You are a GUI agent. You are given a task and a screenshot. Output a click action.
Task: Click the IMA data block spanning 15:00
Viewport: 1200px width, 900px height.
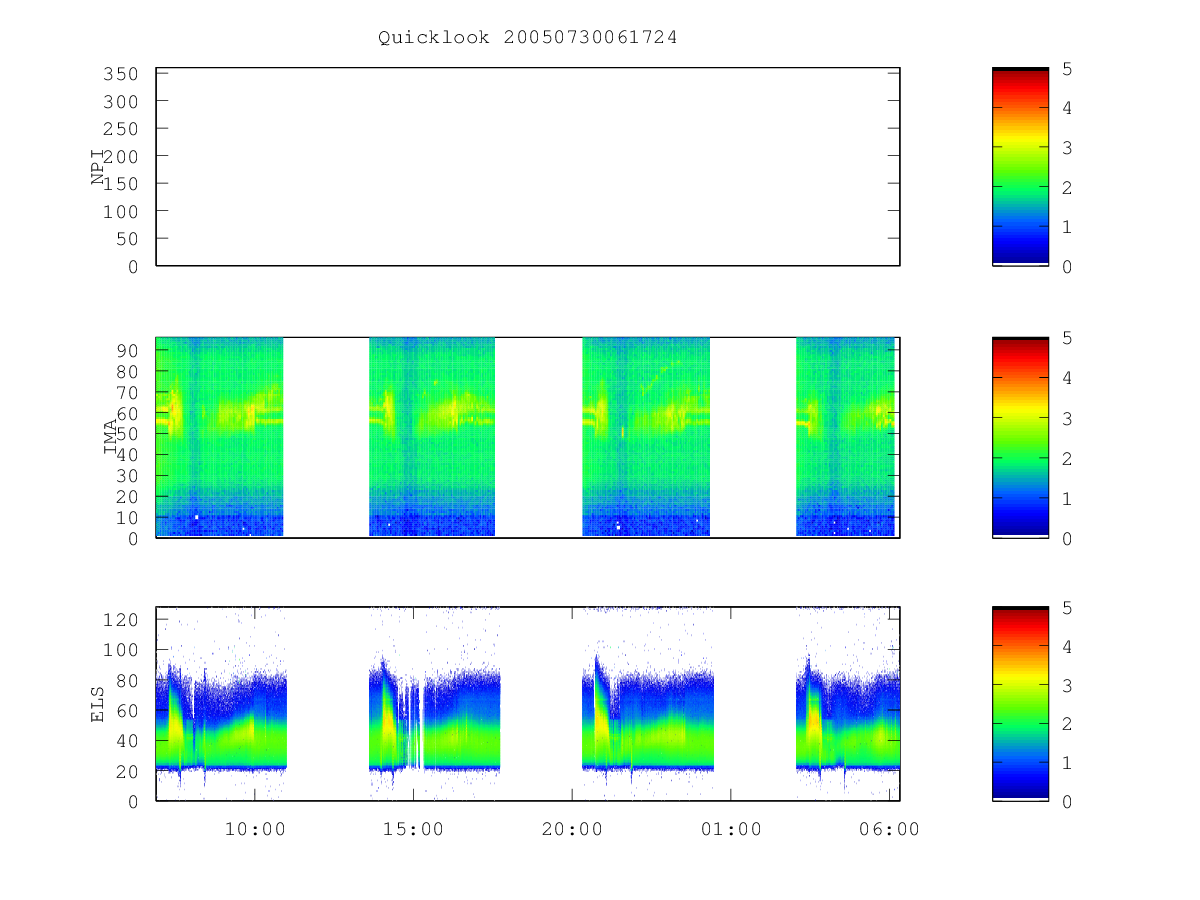tap(432, 437)
